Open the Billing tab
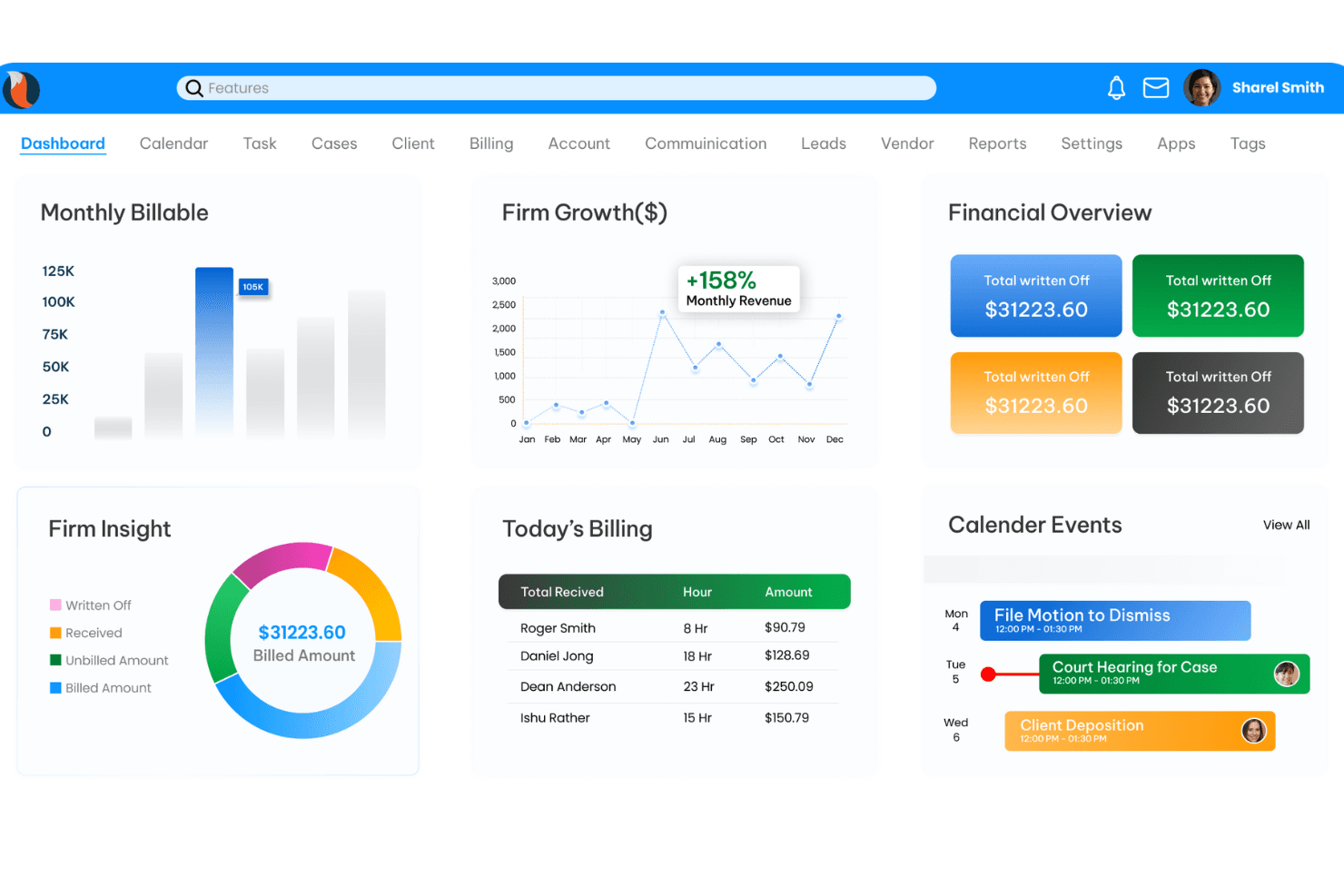1344x896 pixels. pos(491,143)
